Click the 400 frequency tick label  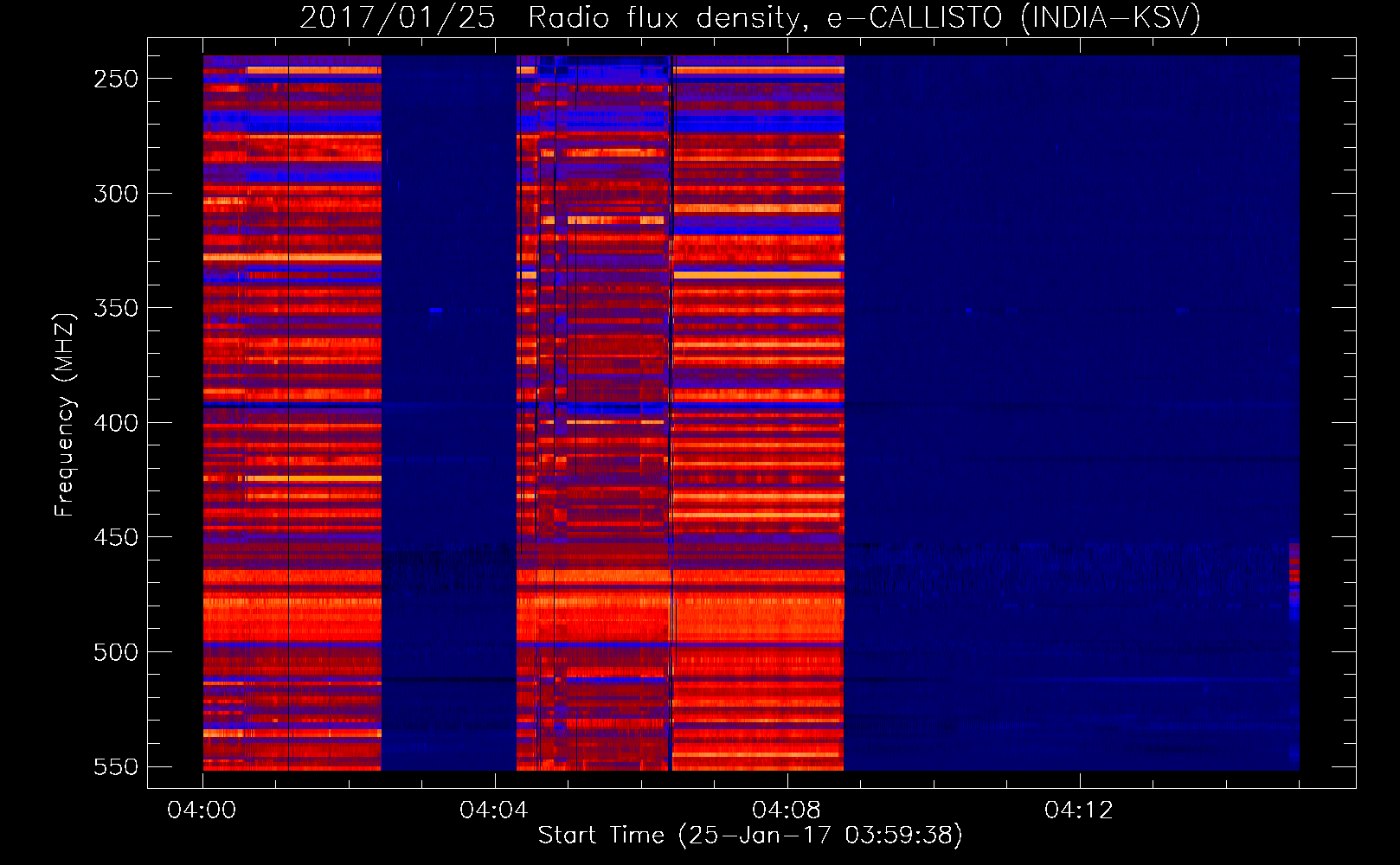click(116, 423)
